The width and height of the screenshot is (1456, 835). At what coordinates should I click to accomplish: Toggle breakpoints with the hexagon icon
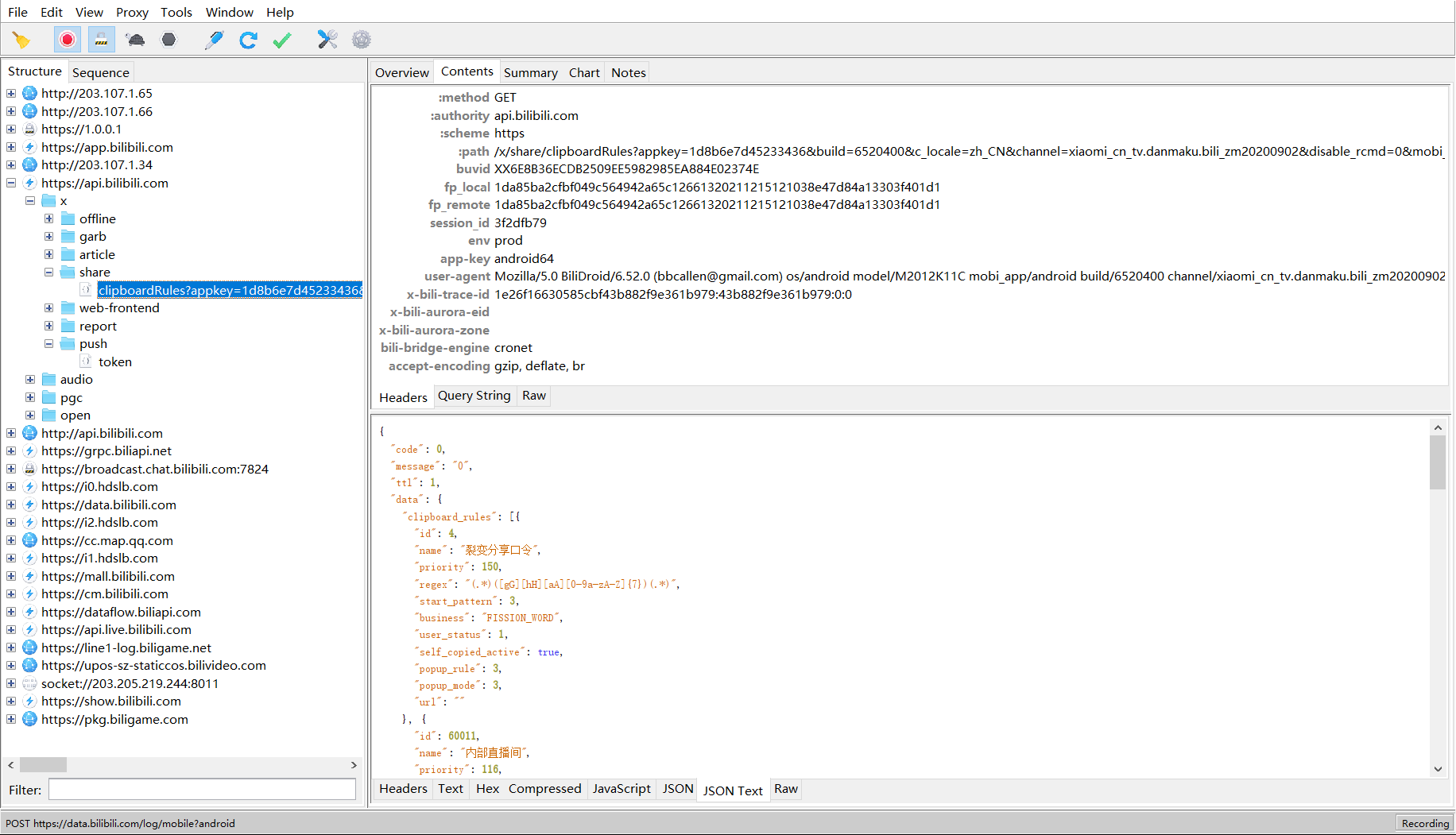point(168,40)
